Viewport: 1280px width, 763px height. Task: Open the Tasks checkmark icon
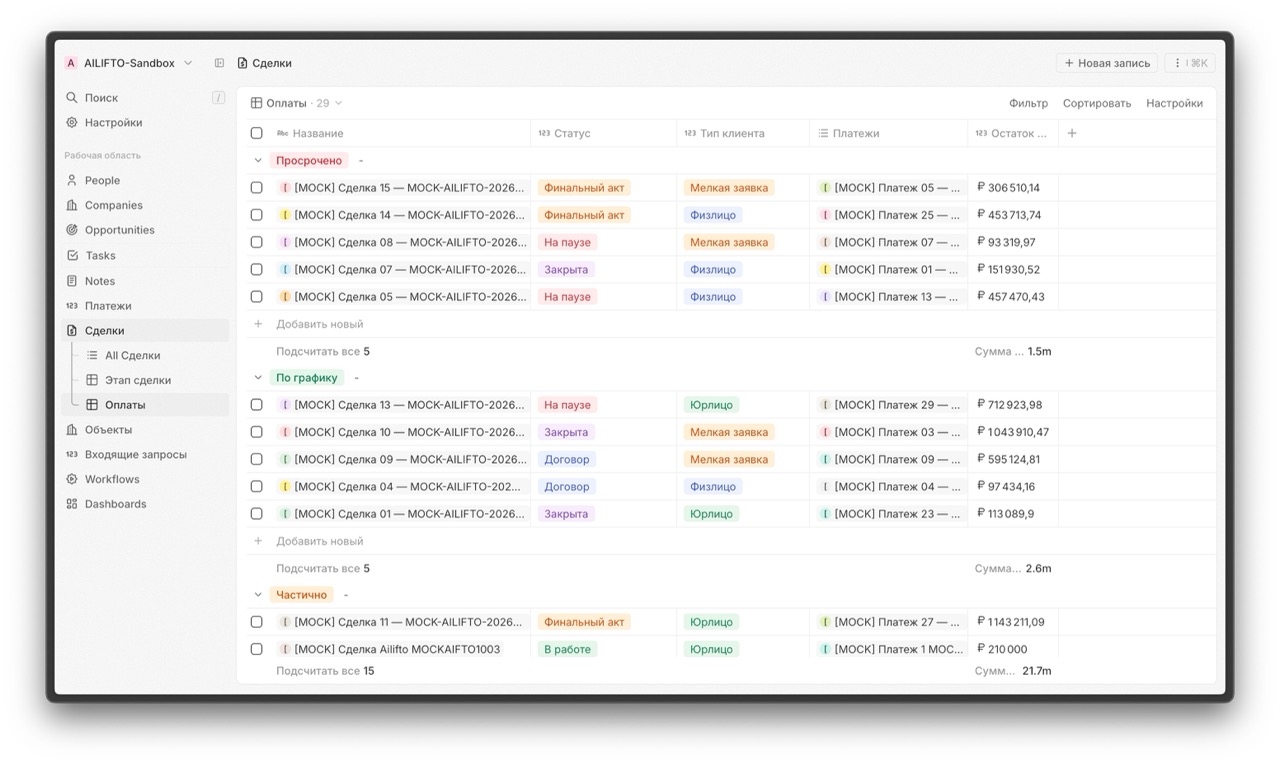tap(72, 256)
